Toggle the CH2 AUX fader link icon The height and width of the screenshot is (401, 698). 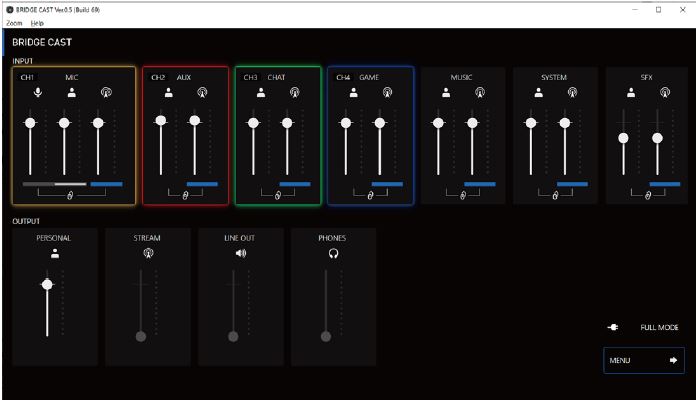(186, 195)
